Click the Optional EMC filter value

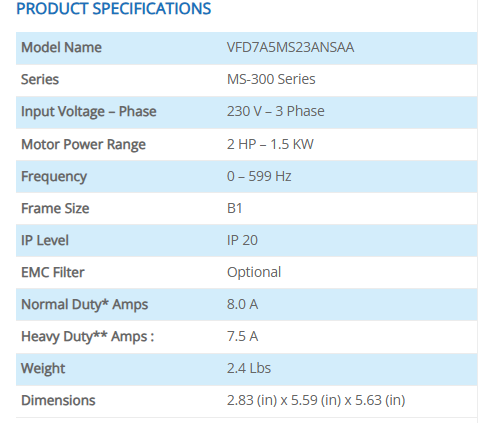(x=254, y=273)
